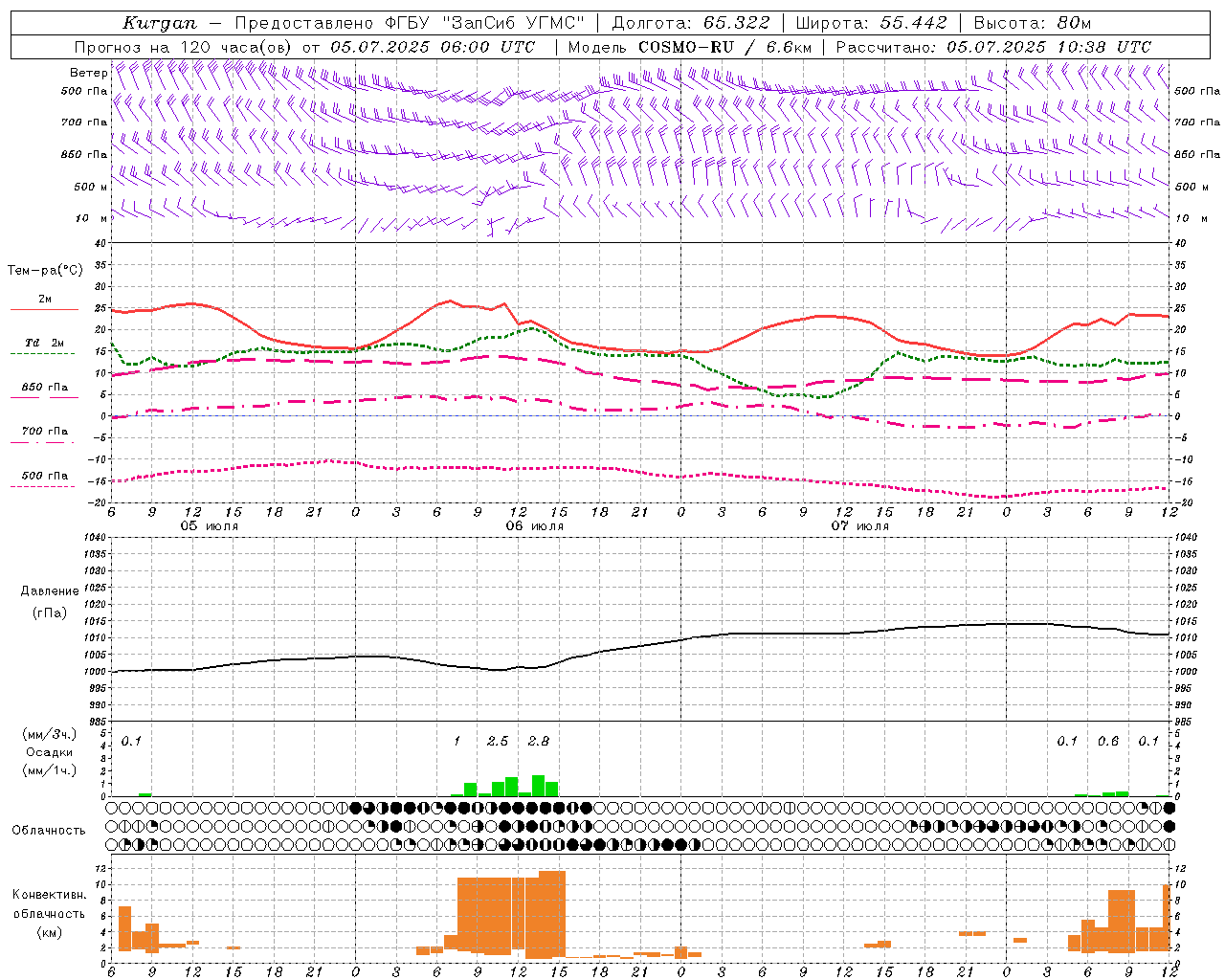Click the '(мм/3ч.)' precipitation unit label
The width and height of the screenshot is (1225, 980).
(49, 734)
